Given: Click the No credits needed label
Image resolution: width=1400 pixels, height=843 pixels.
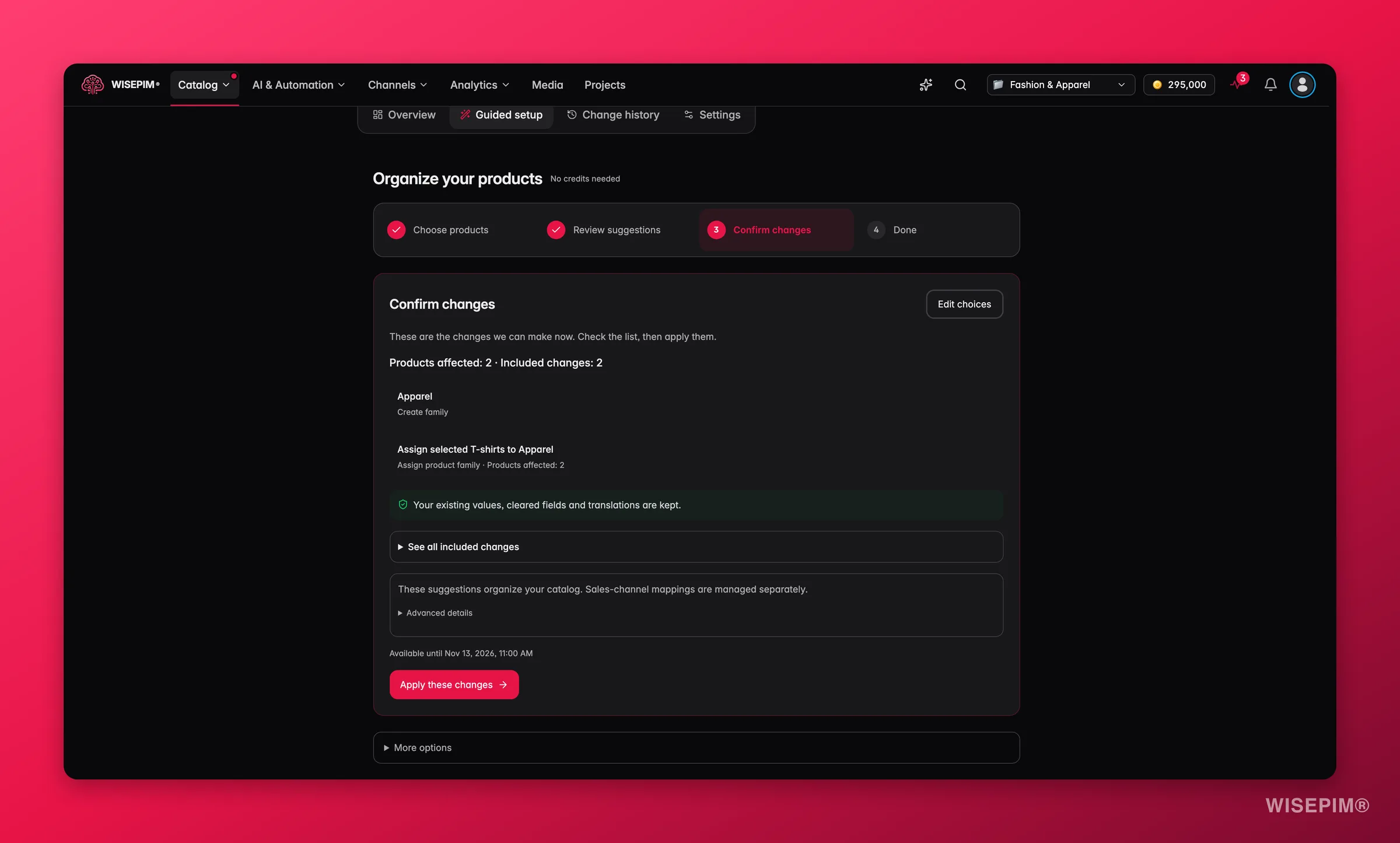Looking at the screenshot, I should (x=585, y=179).
